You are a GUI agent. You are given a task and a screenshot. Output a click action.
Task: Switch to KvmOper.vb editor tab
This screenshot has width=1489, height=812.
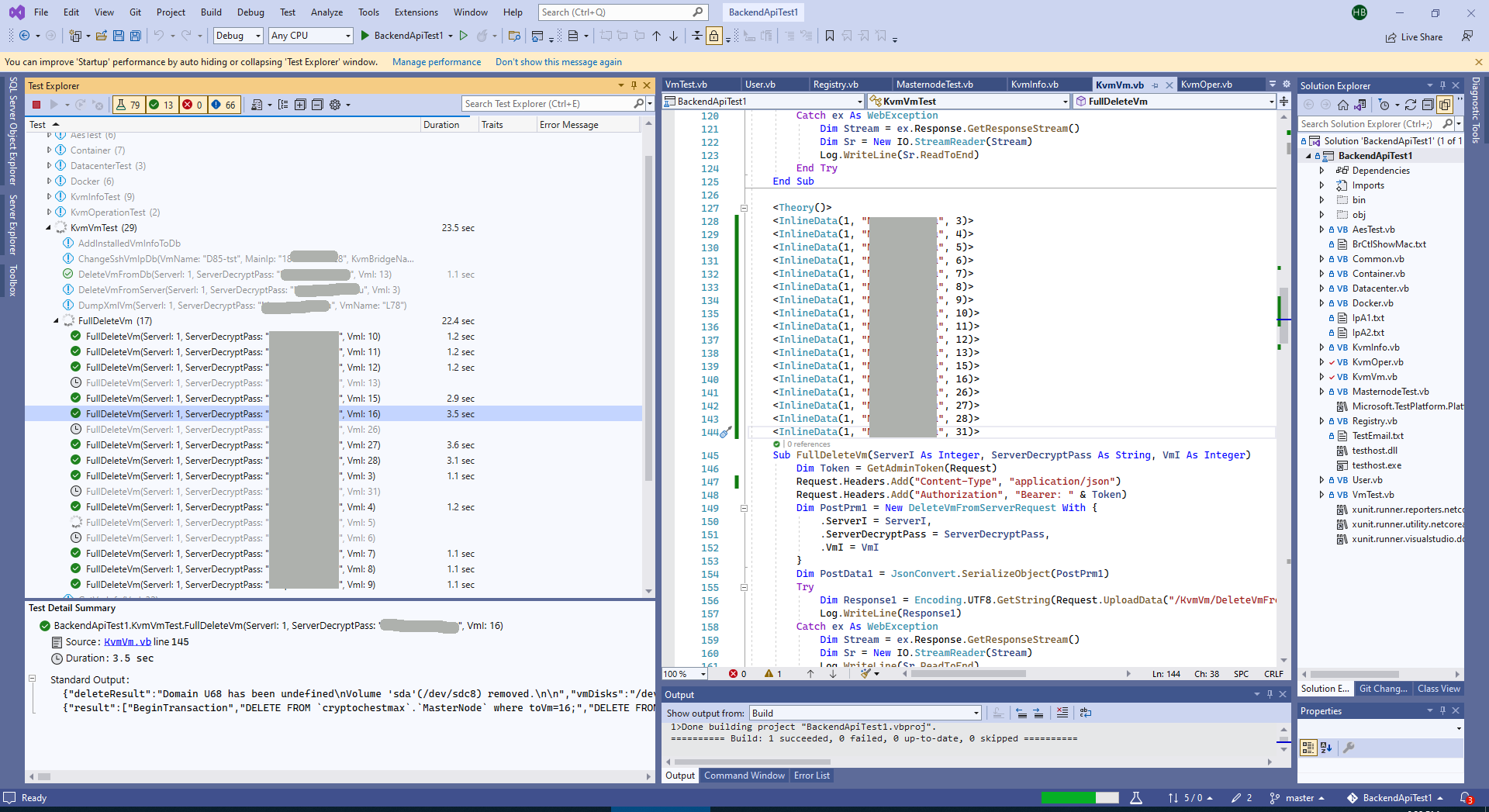(x=1206, y=85)
